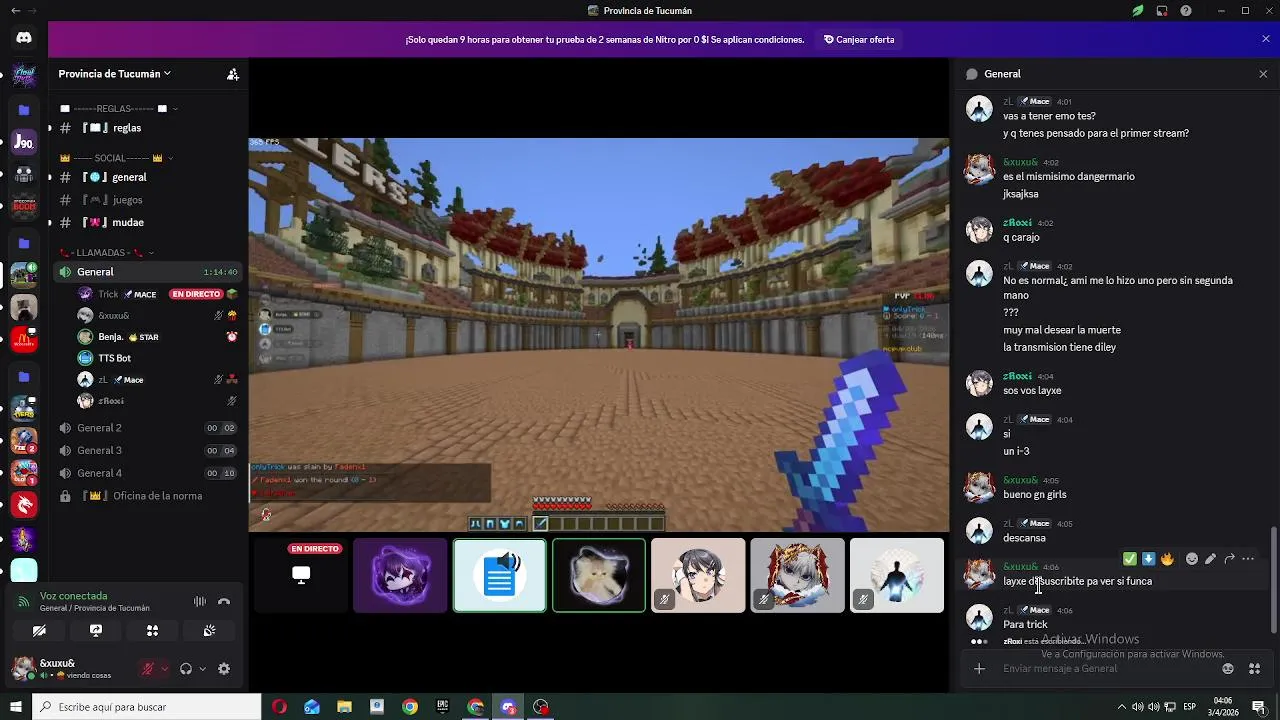Open the mudae text channel
1280x720 pixels.
coord(148,222)
